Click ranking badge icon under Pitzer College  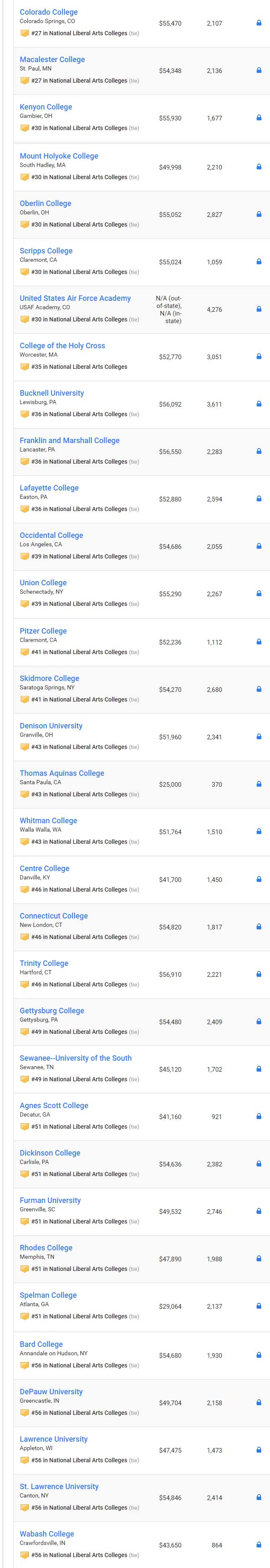[x=25, y=652]
